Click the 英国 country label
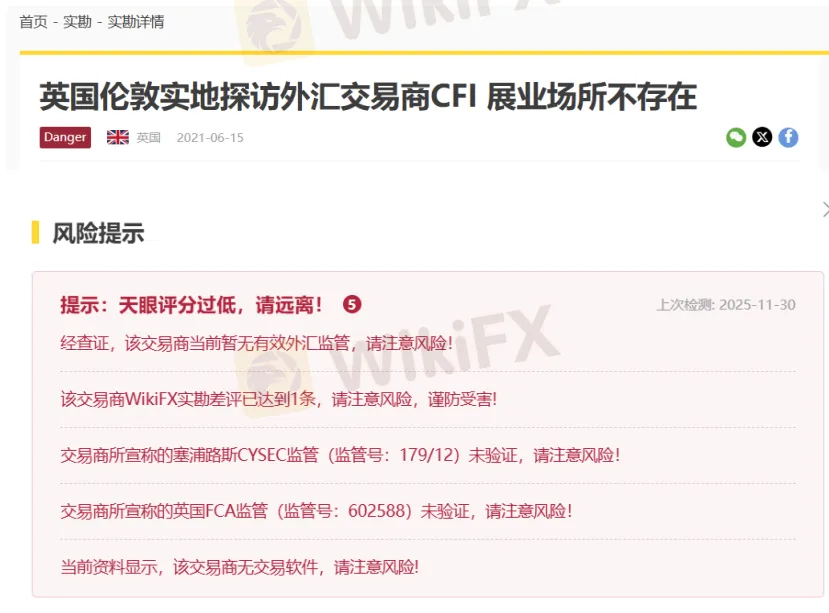This screenshot has width=829, height=613. tap(149, 137)
